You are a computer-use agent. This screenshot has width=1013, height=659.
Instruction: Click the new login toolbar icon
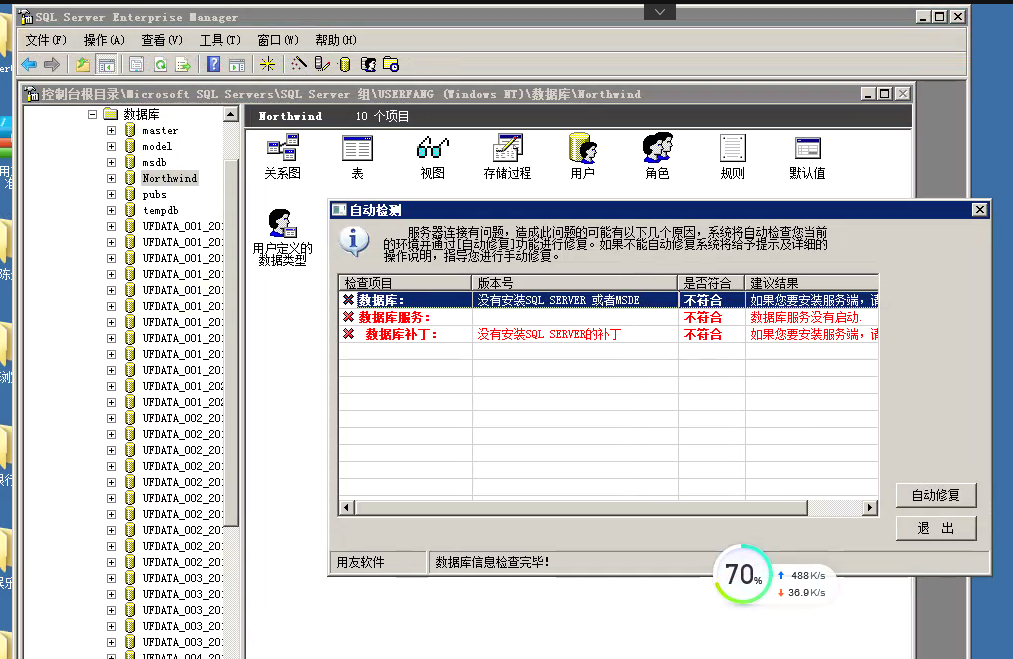coord(368,64)
